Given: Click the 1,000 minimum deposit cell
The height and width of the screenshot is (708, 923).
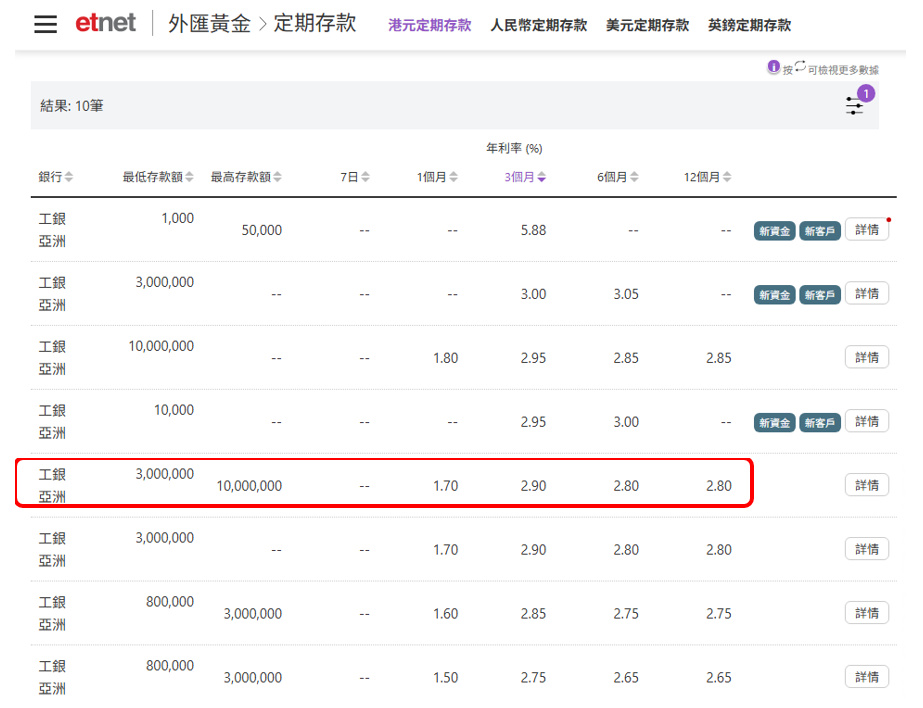Looking at the screenshot, I should (x=178, y=218).
